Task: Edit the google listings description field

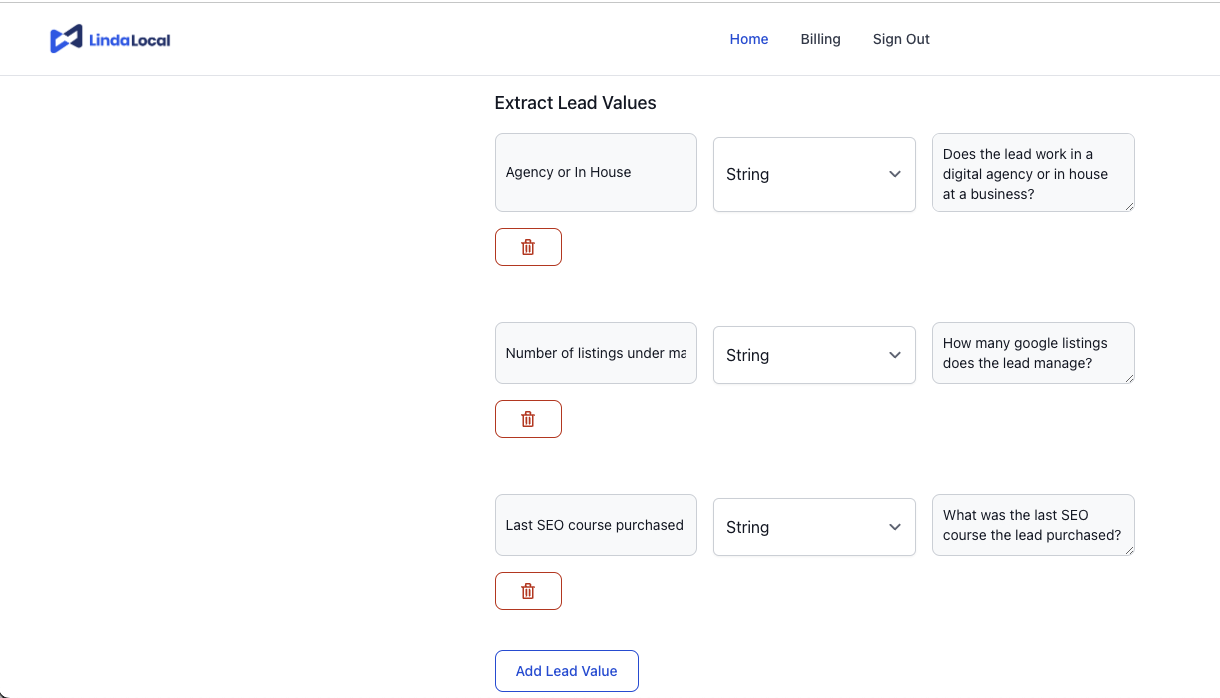Action: click(x=1033, y=353)
